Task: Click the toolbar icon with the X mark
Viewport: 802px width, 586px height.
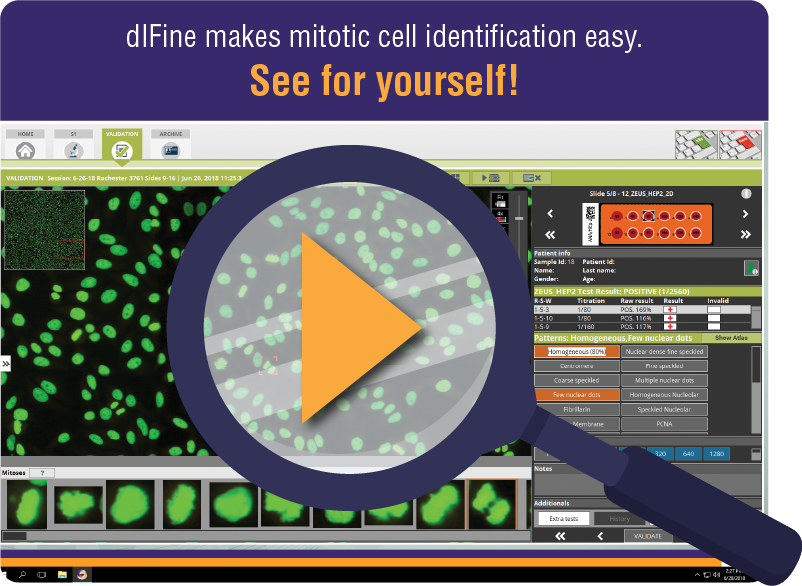Action: 531,177
